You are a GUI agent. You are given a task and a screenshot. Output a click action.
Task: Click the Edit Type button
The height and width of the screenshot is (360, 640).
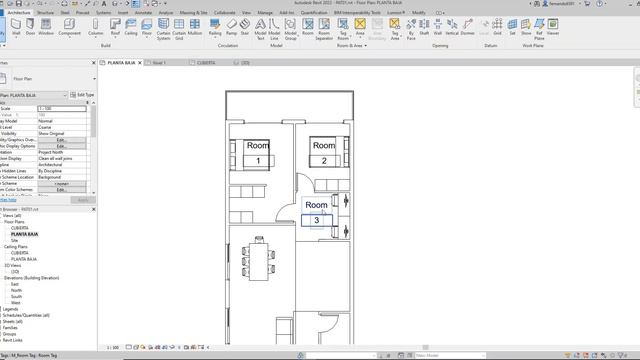(82, 95)
